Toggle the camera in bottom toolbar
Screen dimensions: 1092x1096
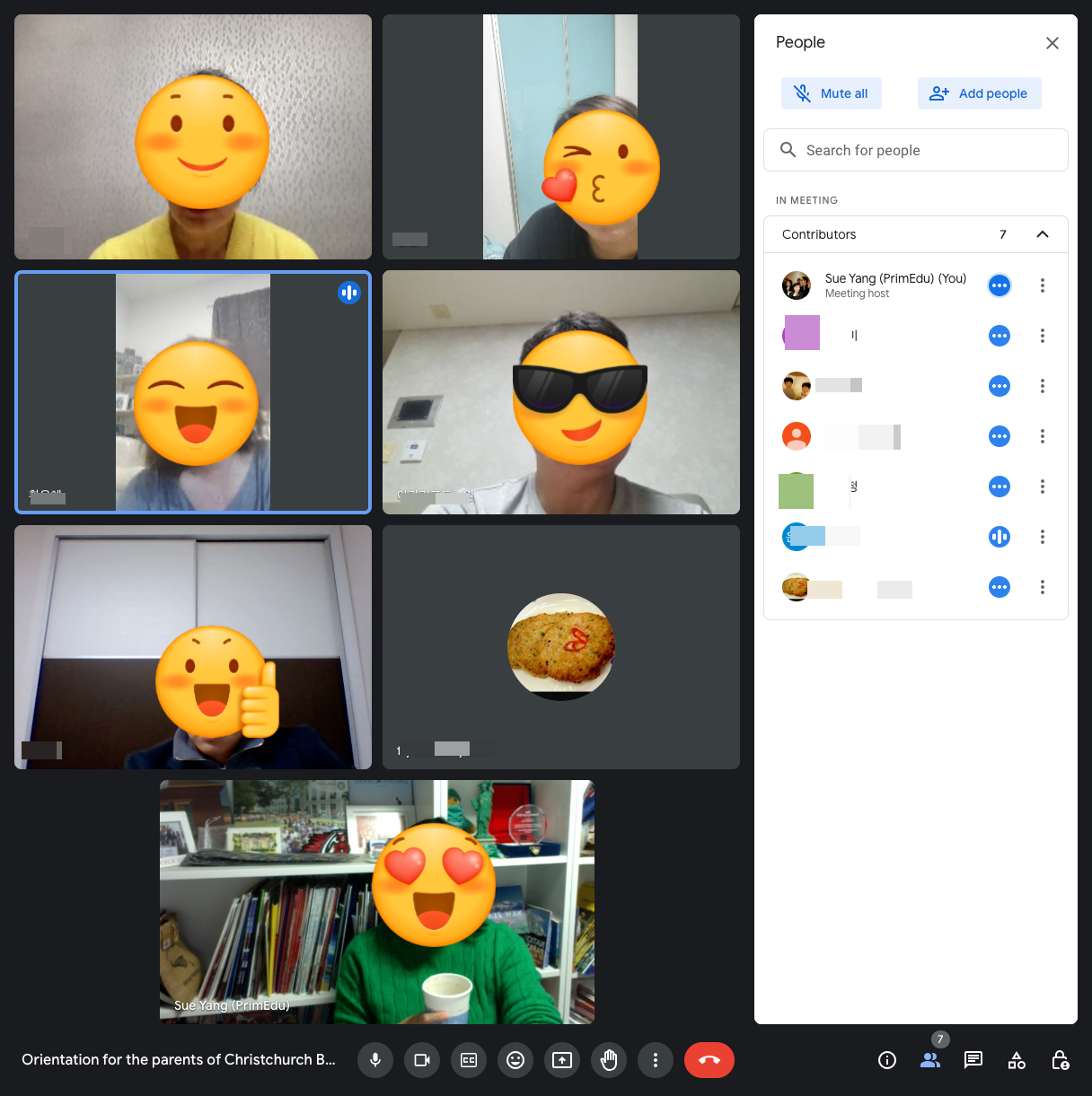[x=422, y=1060]
